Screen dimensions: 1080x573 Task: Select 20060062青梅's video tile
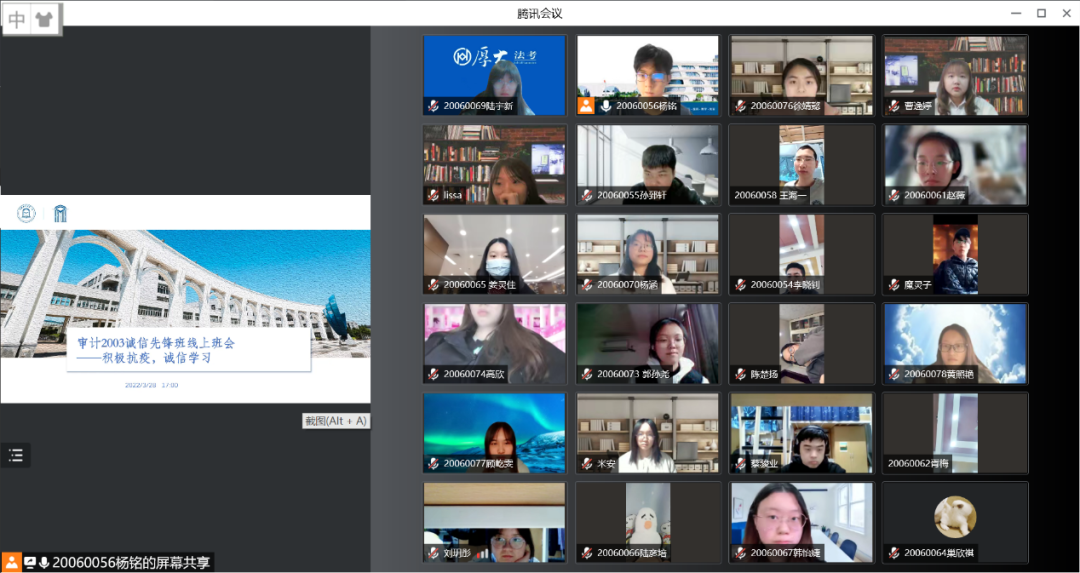(955, 433)
